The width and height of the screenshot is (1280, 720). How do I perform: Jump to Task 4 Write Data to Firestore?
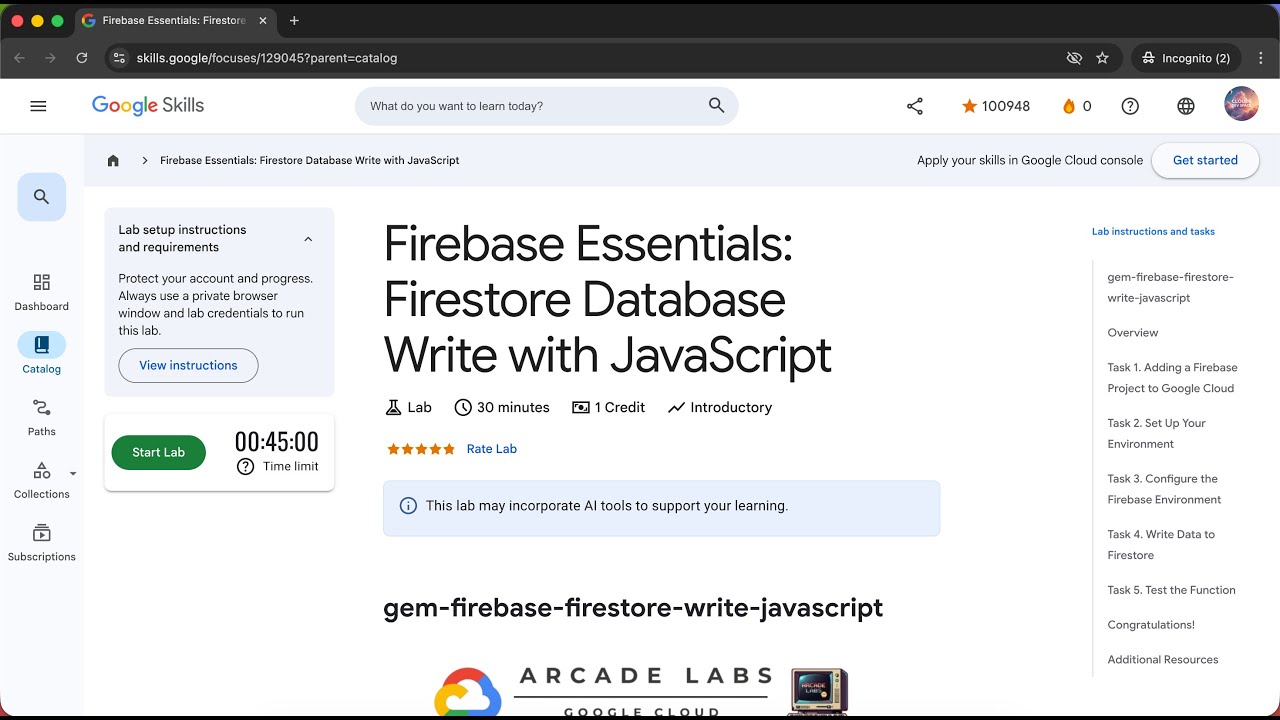pos(1161,545)
